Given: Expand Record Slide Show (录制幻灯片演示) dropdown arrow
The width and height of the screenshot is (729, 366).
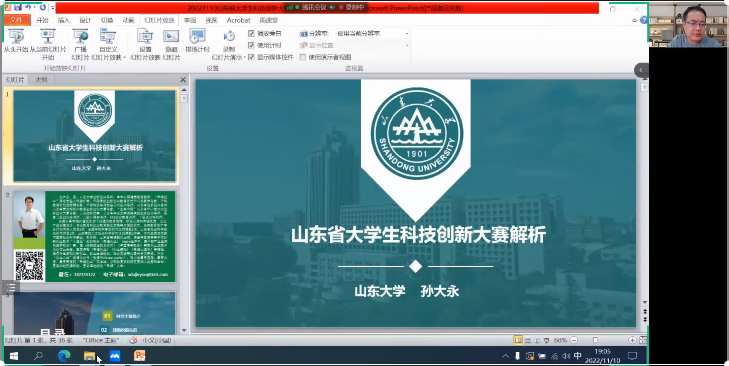Looking at the screenshot, I should pos(245,58).
